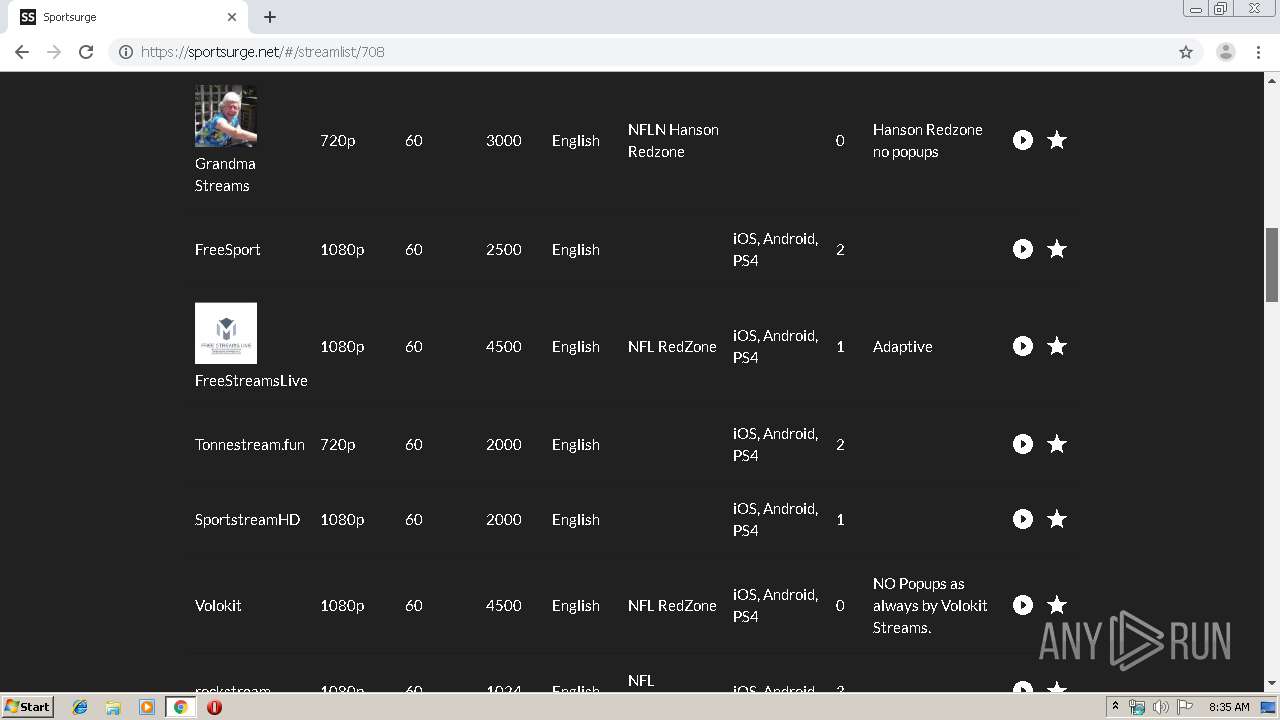The width and height of the screenshot is (1280, 720).
Task: Show hidden system tray icons
Action: 1115,707
